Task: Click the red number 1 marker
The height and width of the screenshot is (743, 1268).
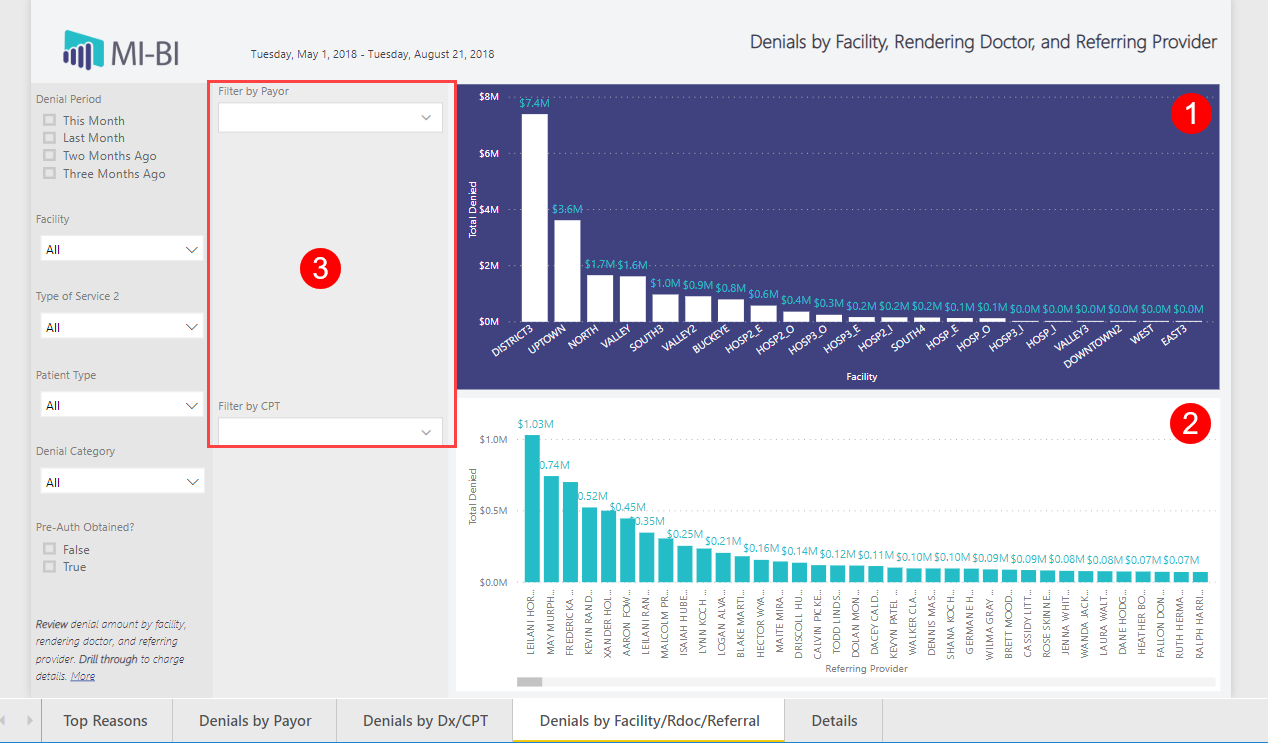Action: tap(1190, 114)
